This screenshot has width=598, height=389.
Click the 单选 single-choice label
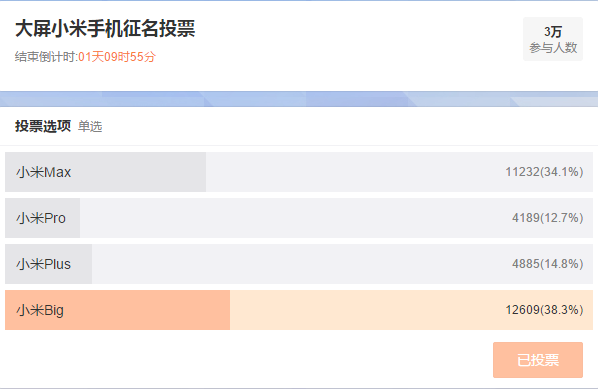(90, 126)
